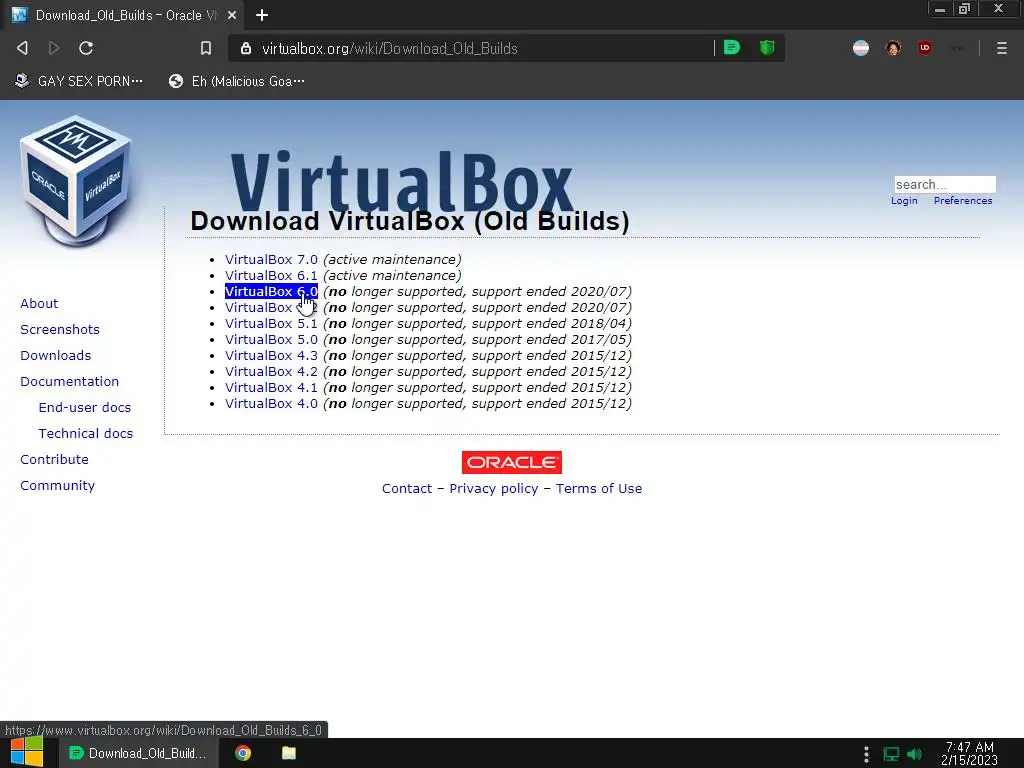This screenshot has width=1024, height=768.
Task: Open the green reader mode icon
Action: point(732,48)
